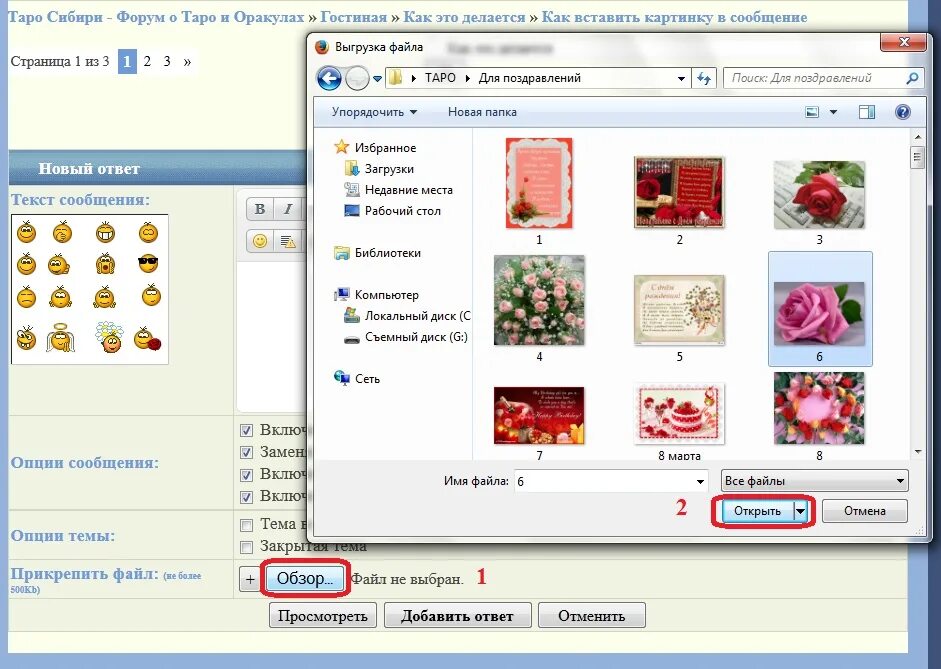941x669 pixels.
Task: Click the toolbar icon next to smiley
Action: coord(288,241)
